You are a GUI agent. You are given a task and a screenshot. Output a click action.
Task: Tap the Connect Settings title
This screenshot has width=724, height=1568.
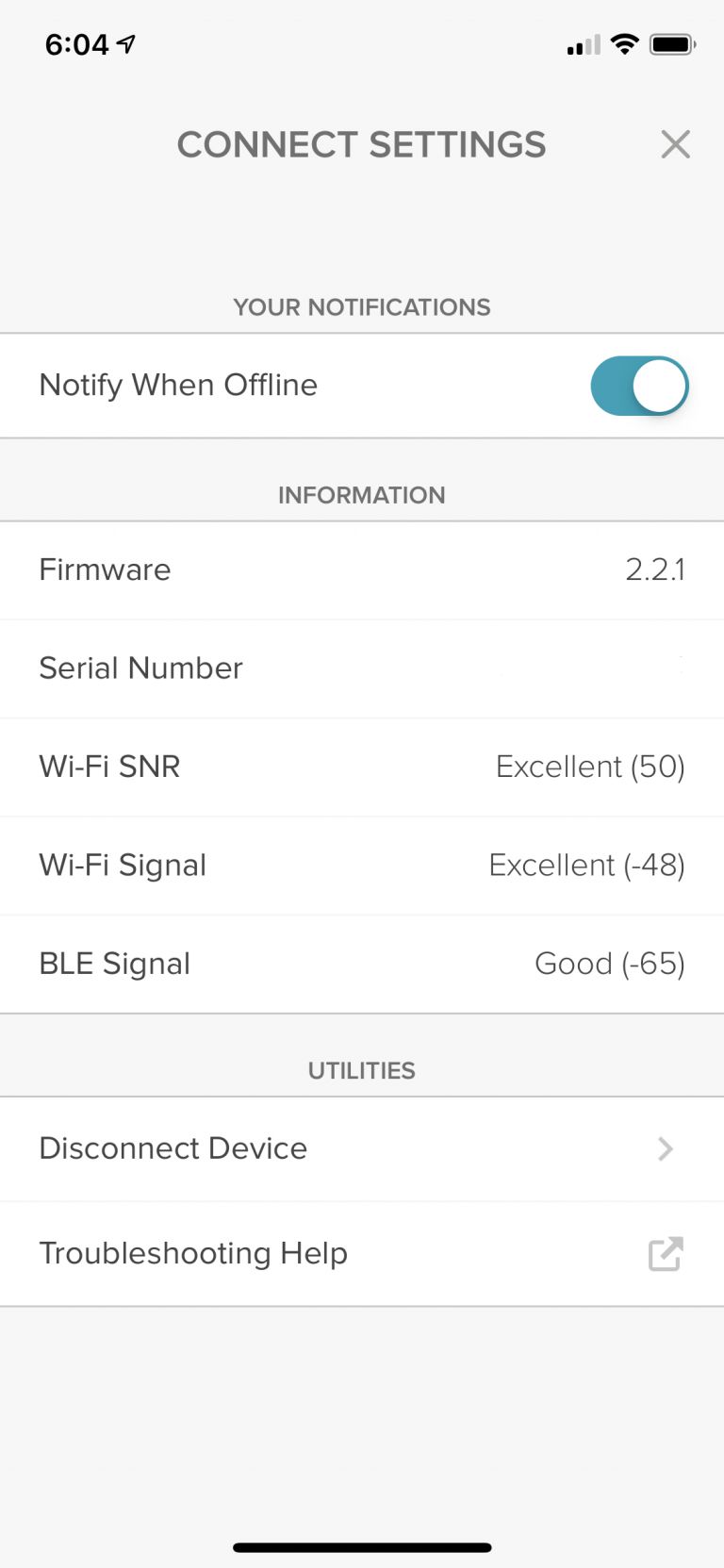(x=361, y=144)
